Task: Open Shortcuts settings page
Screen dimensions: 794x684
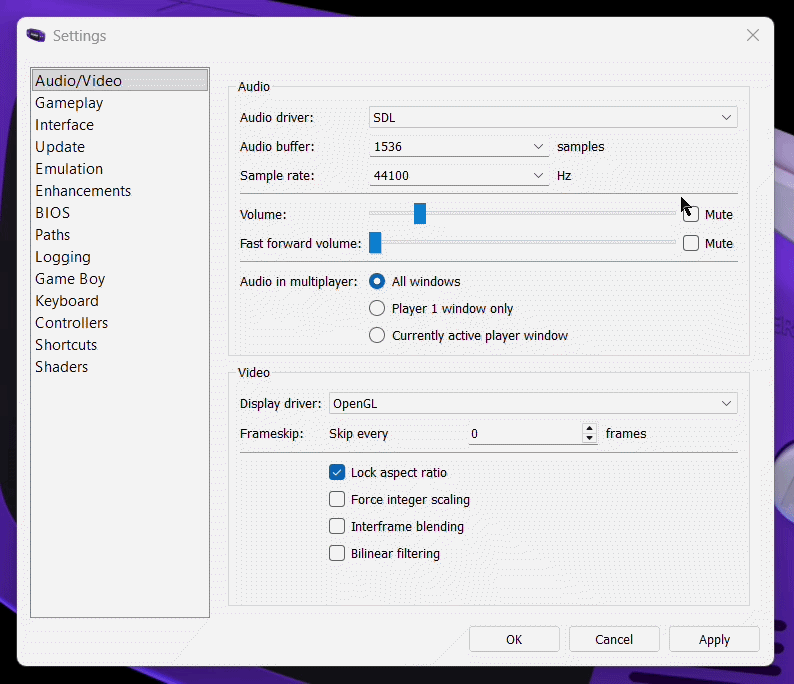Action: click(x=120, y=345)
